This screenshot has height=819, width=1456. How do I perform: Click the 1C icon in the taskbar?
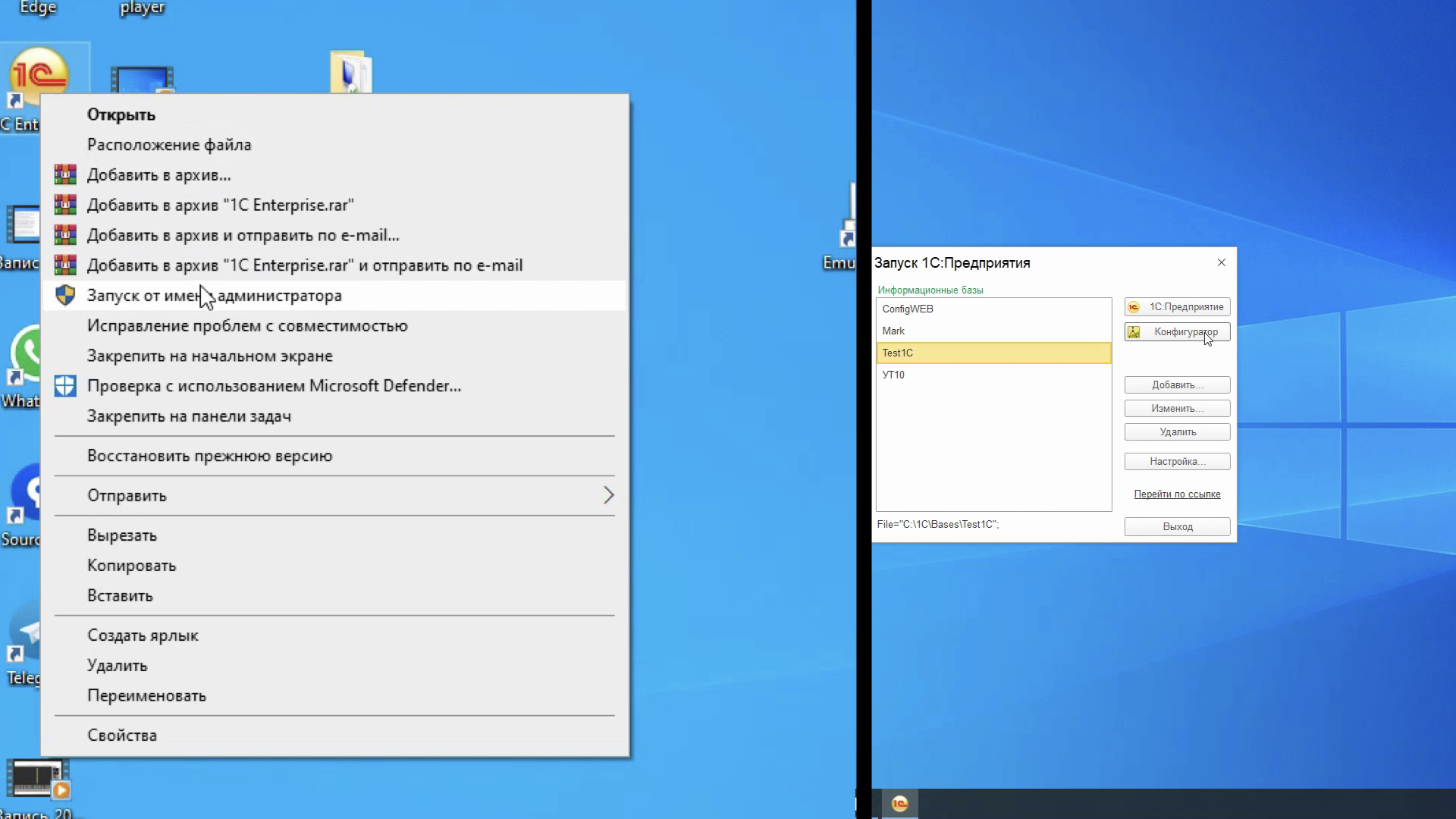tap(899, 804)
